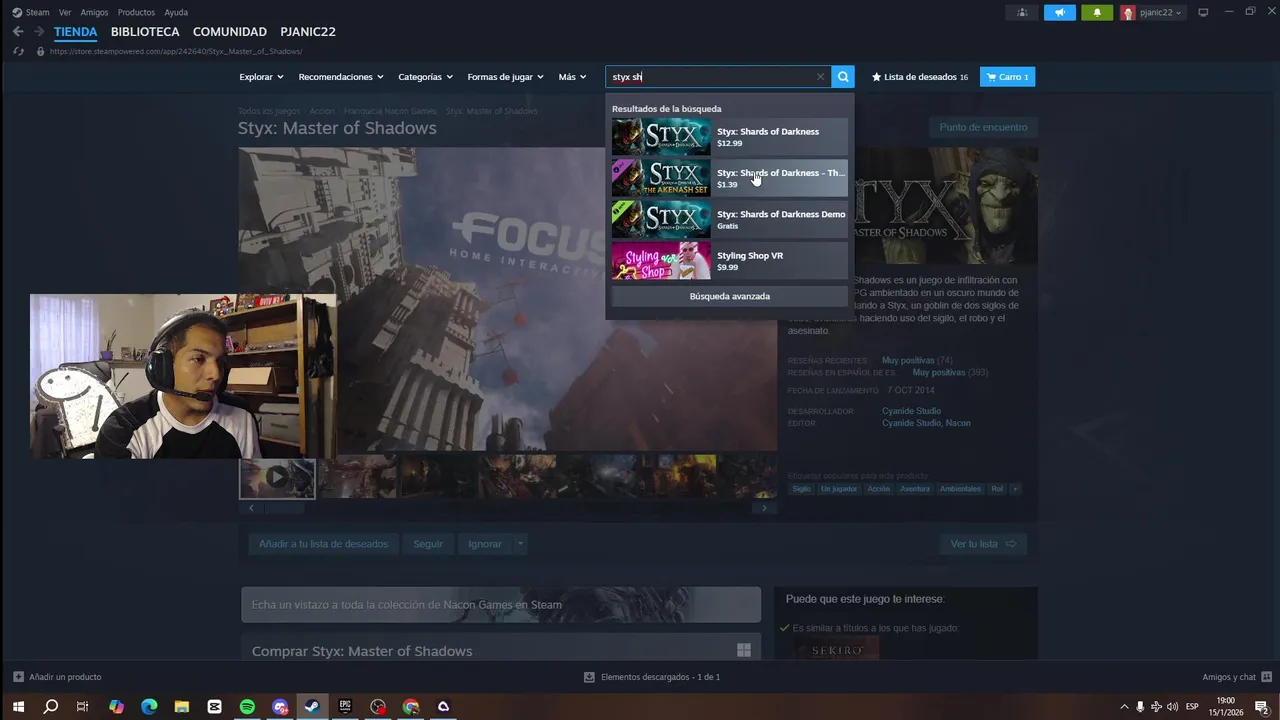1280x720 pixels.
Task: Select the Styling Shop VR result
Action: 729,261
